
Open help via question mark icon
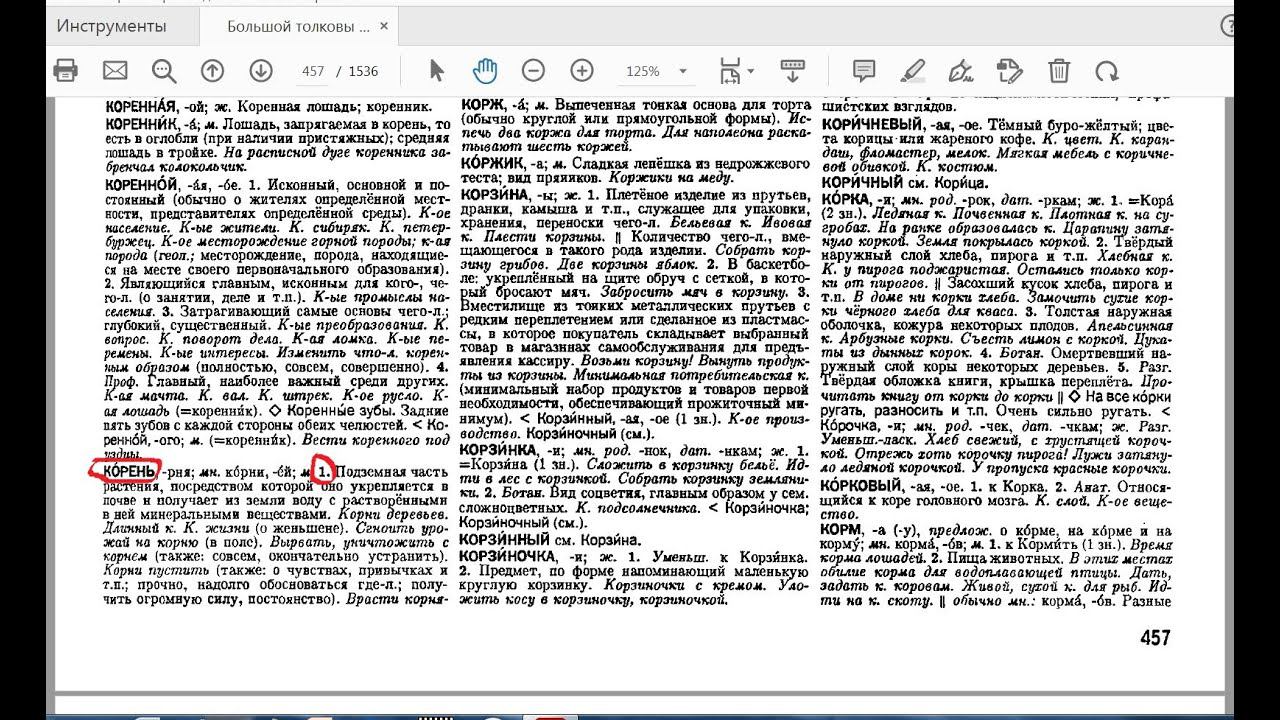point(1228,27)
